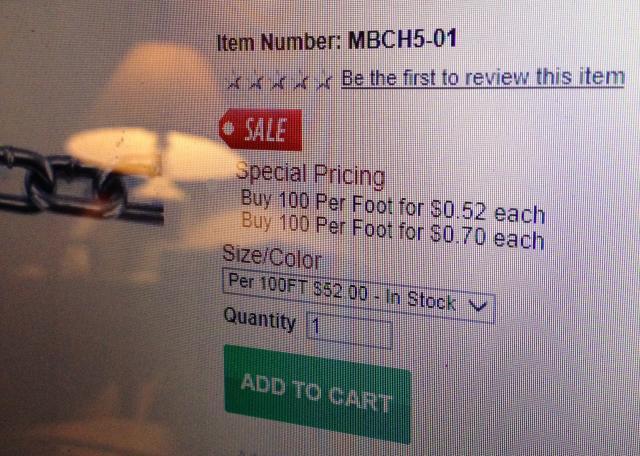The width and height of the screenshot is (640, 456).
Task: Open the Size/Color dropdown
Action: coord(358,295)
